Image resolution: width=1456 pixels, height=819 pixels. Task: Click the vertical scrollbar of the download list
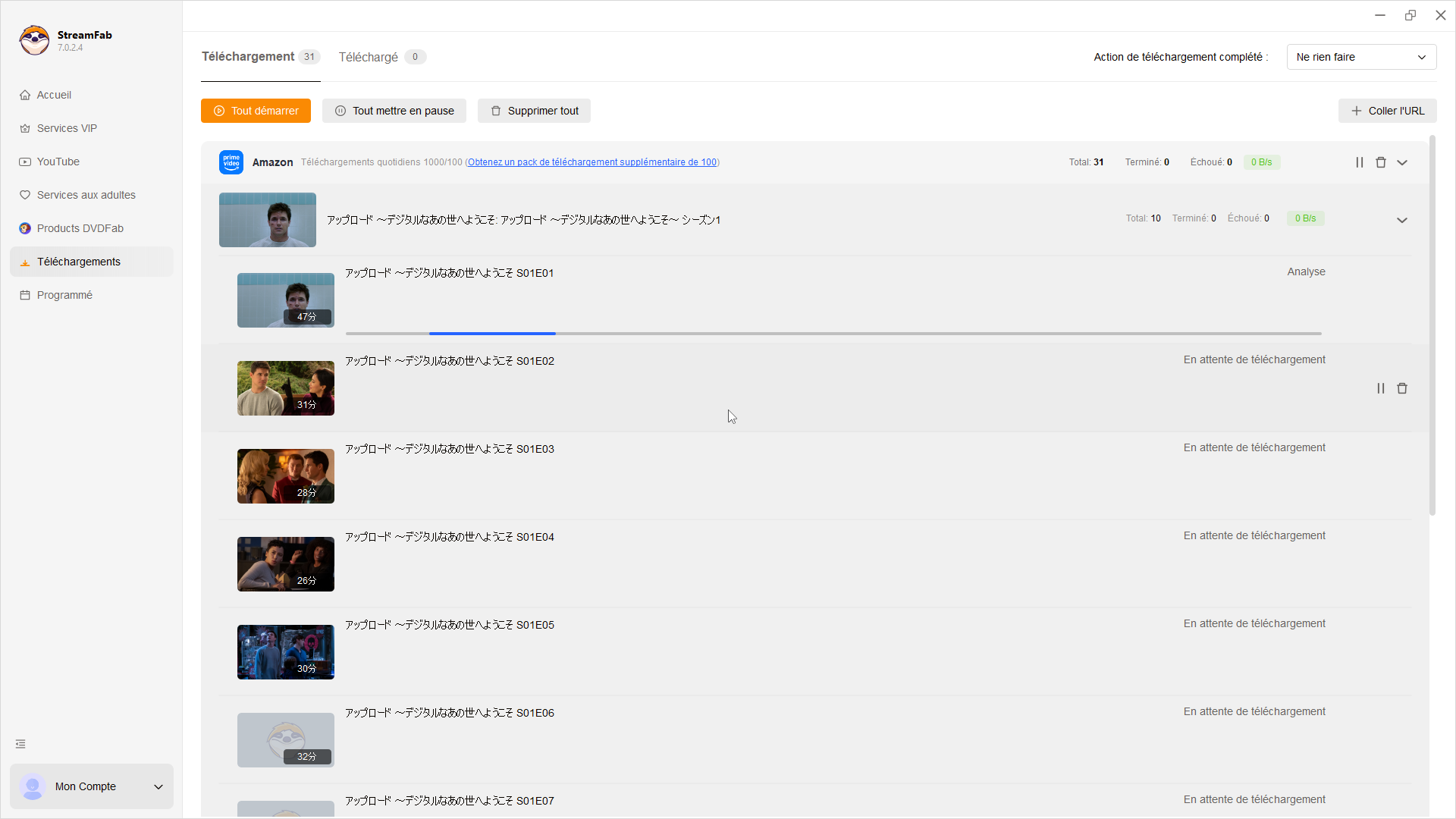coord(1432,326)
